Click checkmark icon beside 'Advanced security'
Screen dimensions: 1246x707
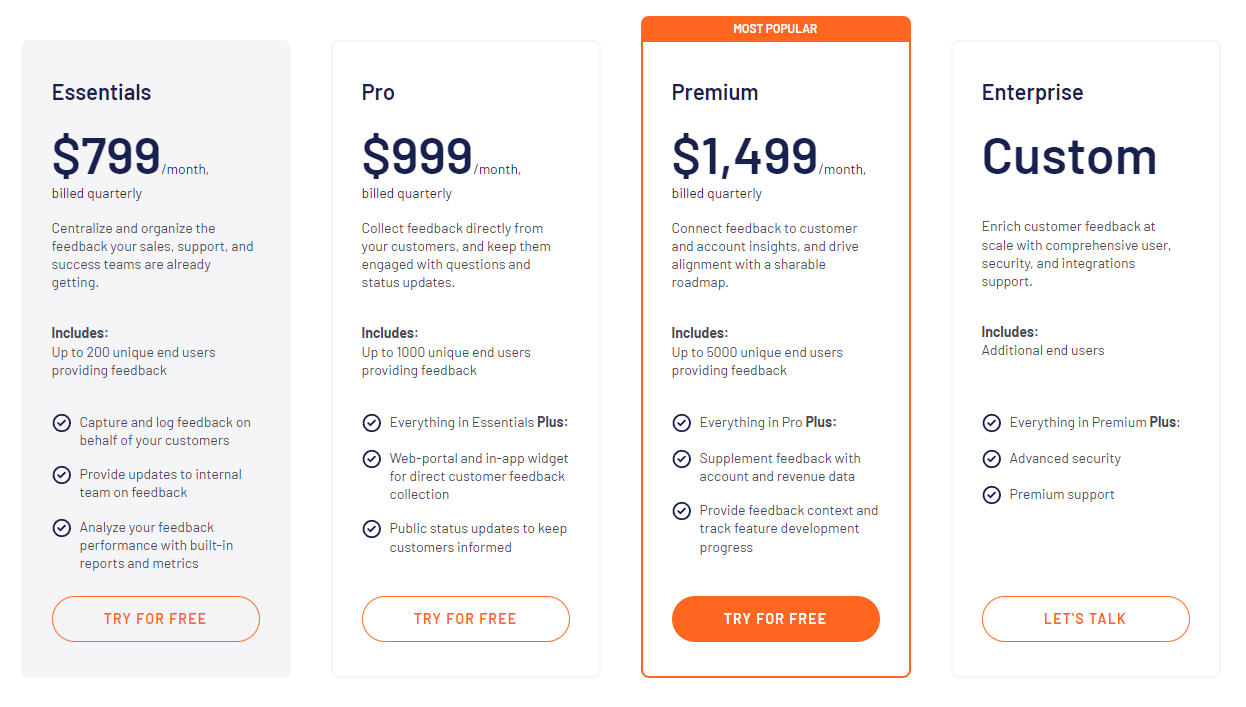point(991,459)
